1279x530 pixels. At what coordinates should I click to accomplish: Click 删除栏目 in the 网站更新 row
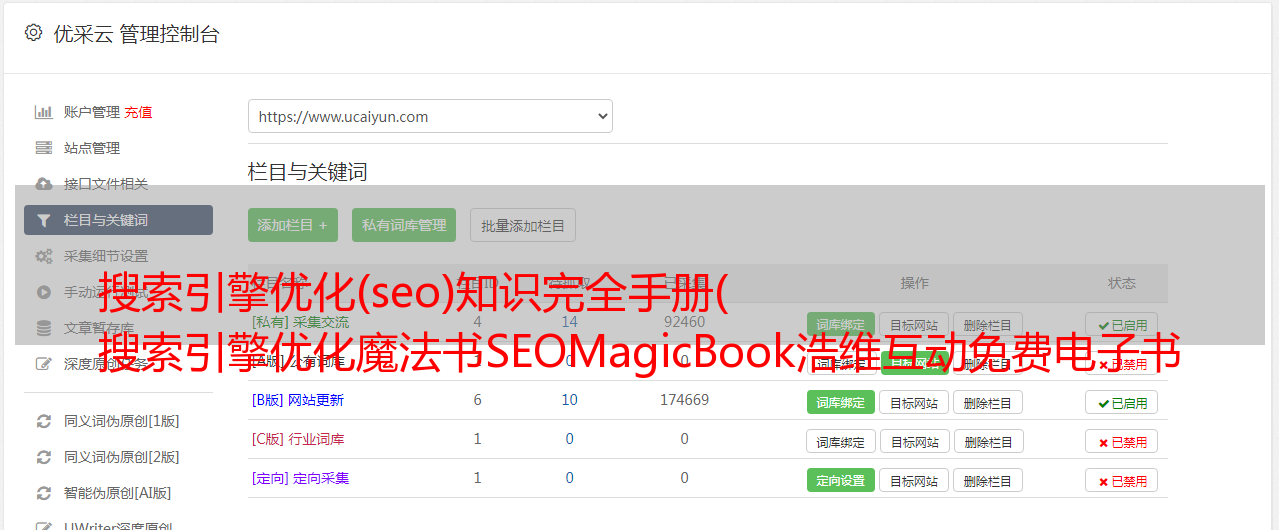pos(987,402)
